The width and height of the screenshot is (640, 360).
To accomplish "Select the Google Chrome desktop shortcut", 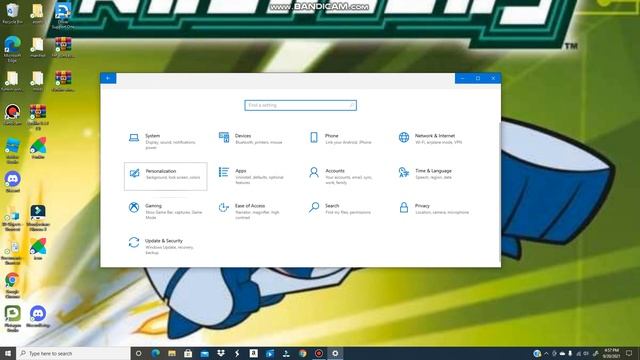I will [x=12, y=285].
